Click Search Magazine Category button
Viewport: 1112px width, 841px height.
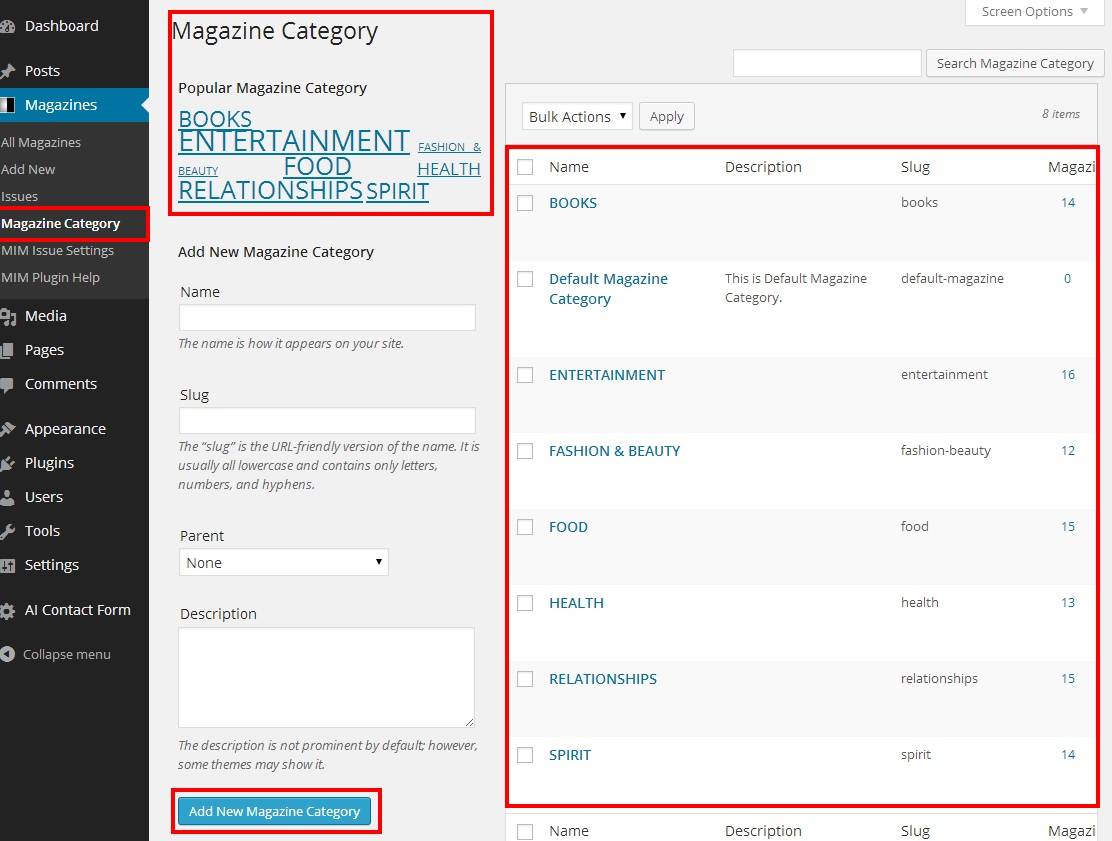(x=1015, y=63)
